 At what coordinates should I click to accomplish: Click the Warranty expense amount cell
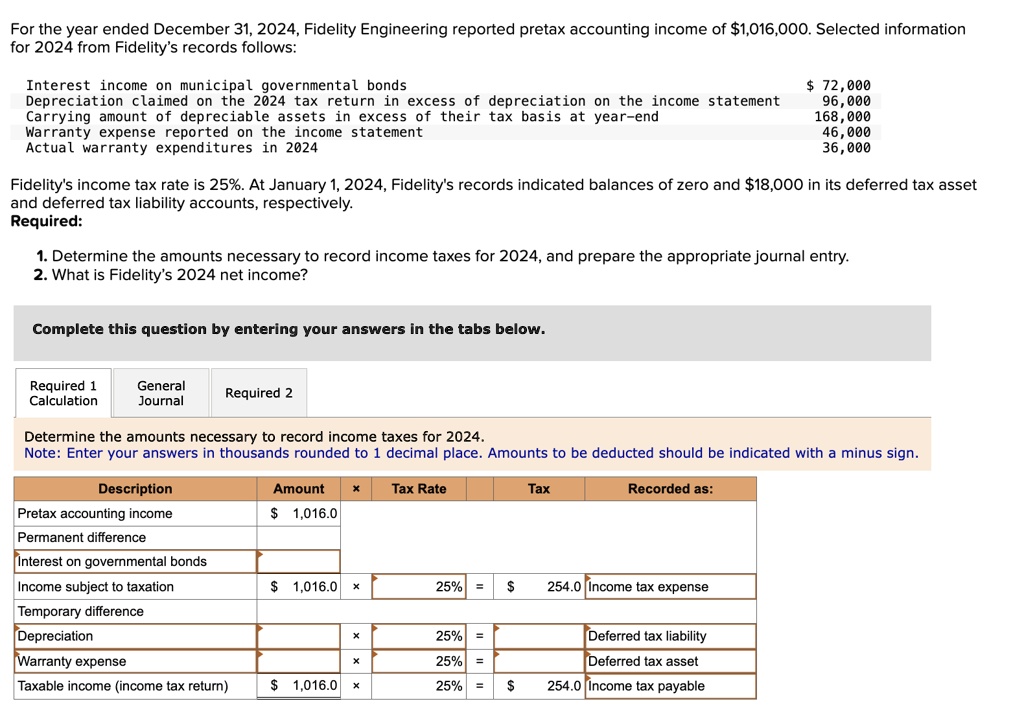tap(299, 661)
